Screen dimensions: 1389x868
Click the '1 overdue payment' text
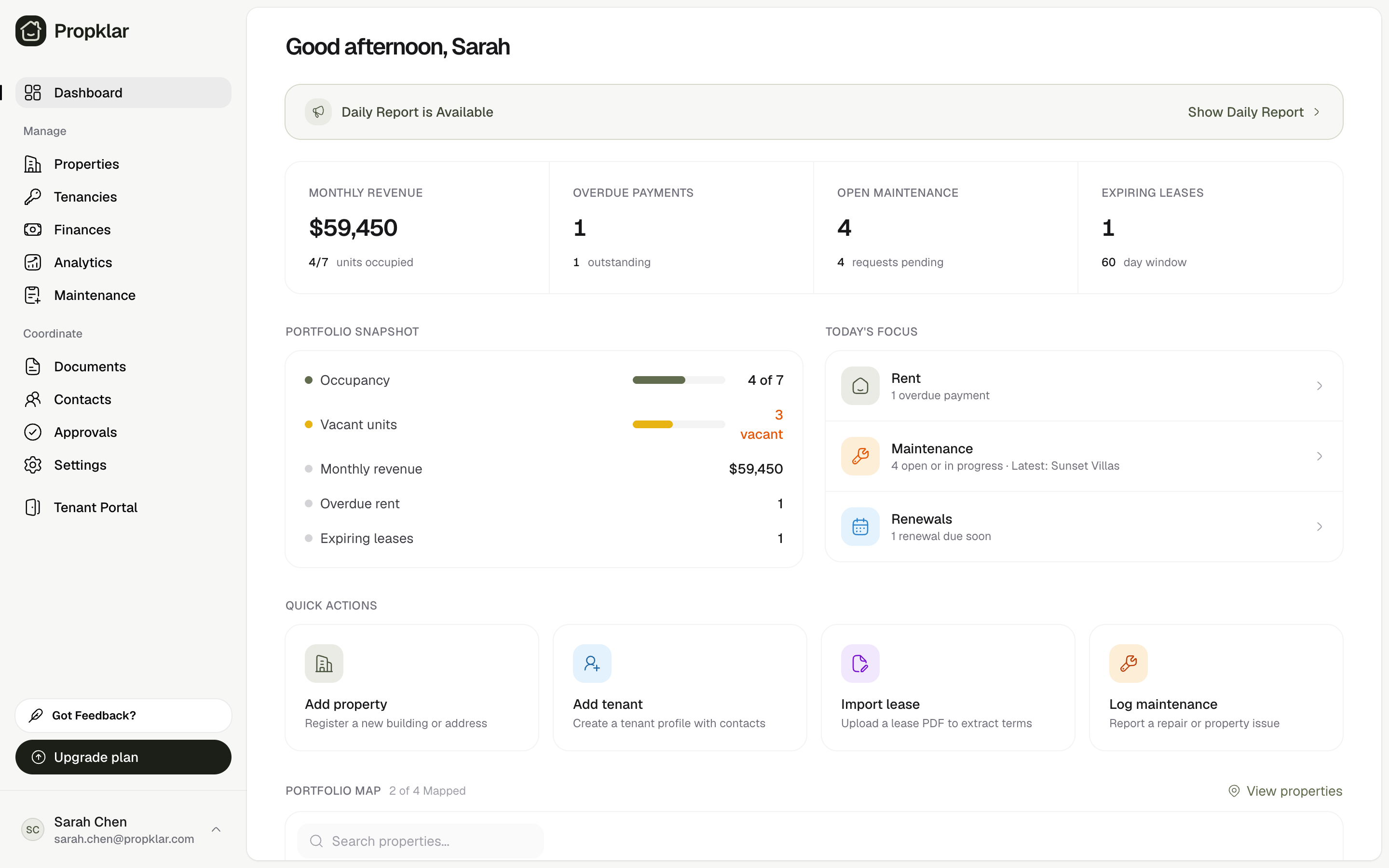coord(940,395)
